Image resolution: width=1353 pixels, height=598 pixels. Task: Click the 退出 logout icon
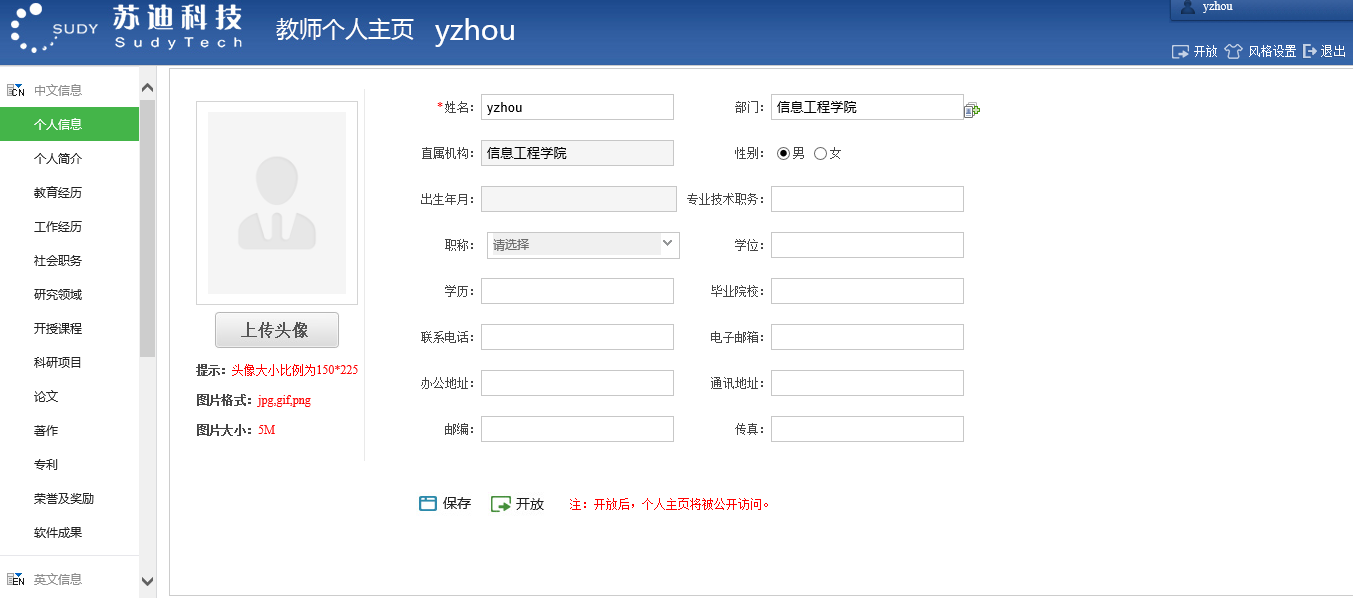click(x=1310, y=51)
